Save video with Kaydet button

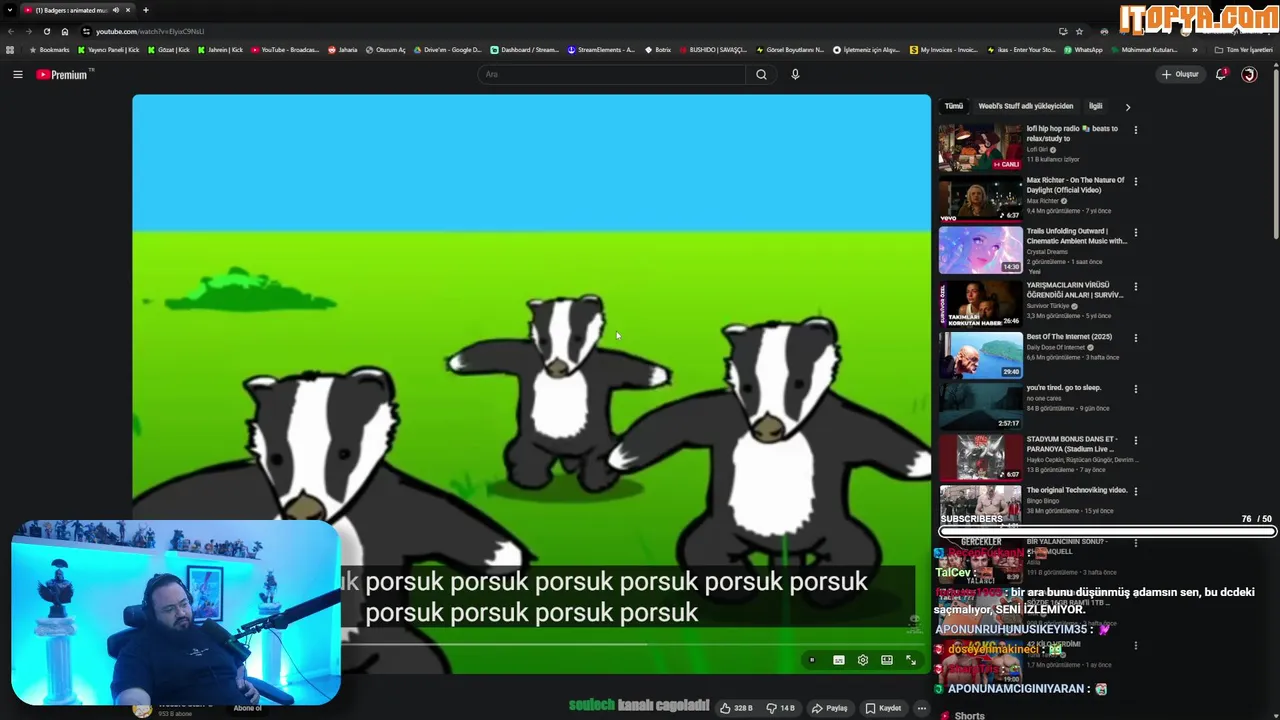tap(883, 708)
